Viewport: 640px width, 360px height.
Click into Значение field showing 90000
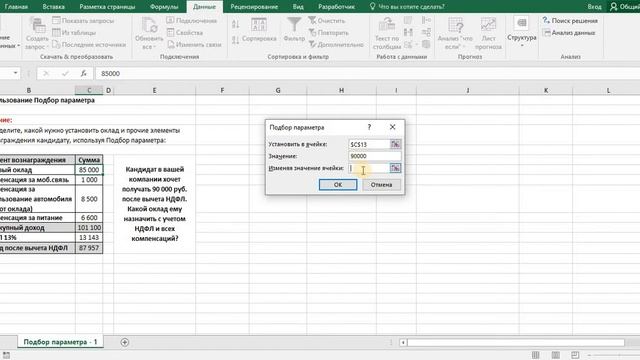(375, 156)
